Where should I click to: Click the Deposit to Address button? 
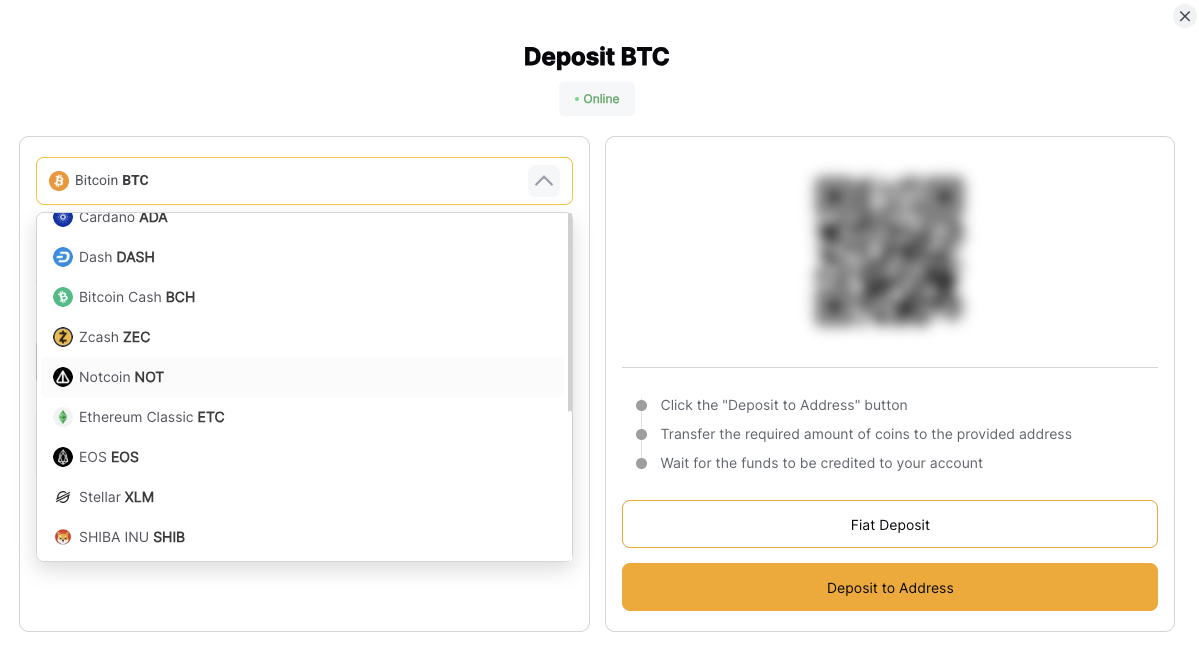pyautogui.click(x=889, y=587)
